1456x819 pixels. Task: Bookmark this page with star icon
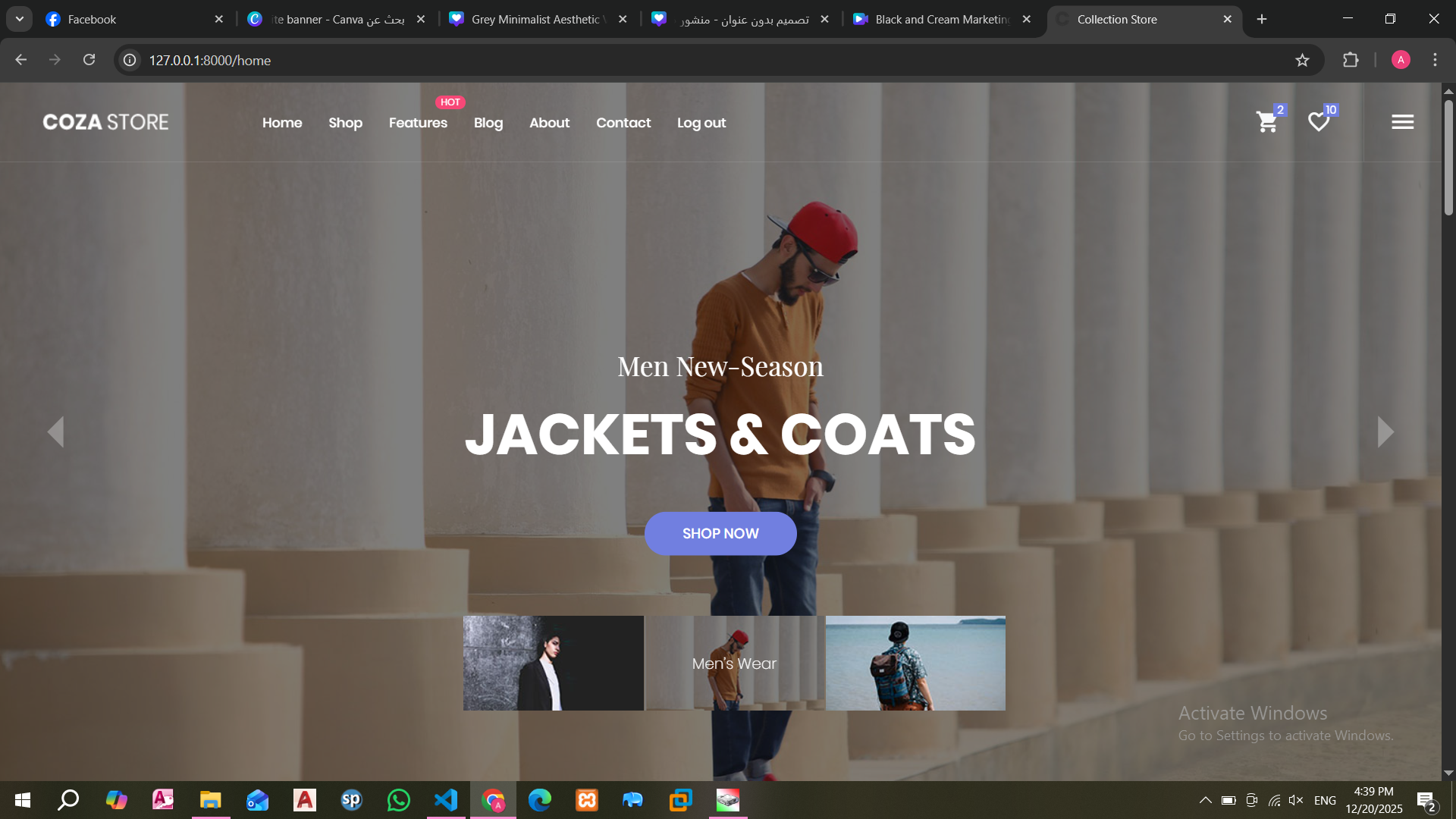[1302, 60]
